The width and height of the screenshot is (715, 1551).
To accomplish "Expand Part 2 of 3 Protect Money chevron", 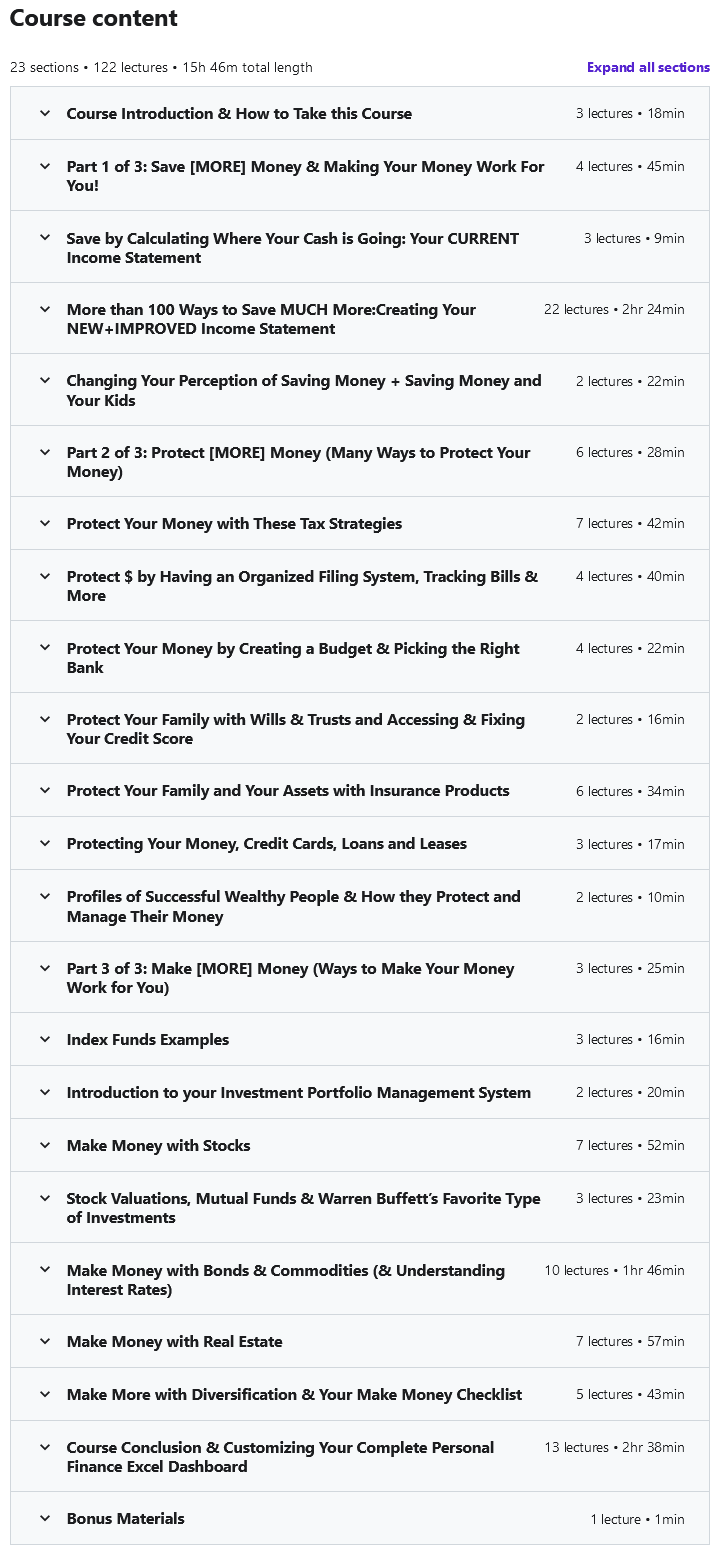I will [45, 452].
